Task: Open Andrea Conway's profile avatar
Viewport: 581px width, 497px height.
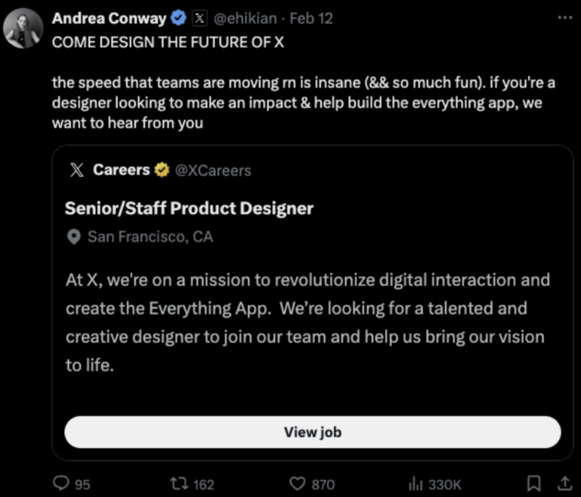Action: tap(23, 29)
